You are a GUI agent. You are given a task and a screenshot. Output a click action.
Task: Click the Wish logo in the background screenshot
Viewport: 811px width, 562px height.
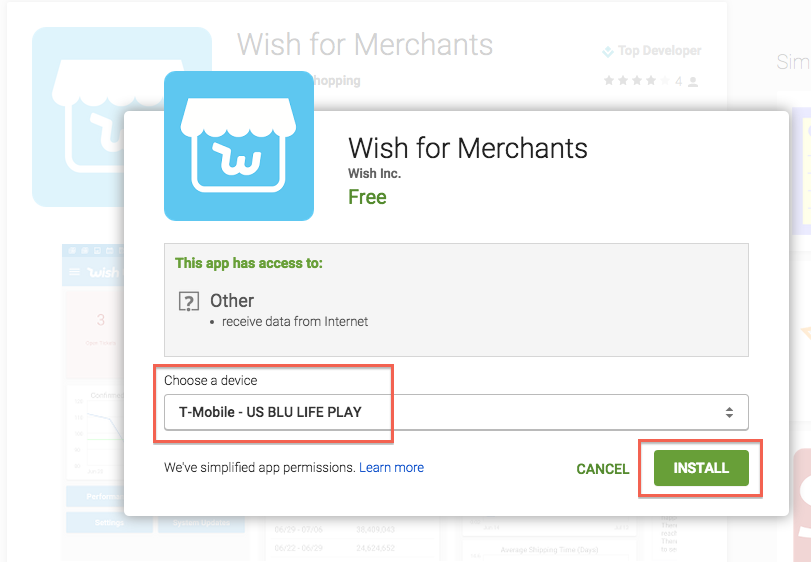pos(102,272)
